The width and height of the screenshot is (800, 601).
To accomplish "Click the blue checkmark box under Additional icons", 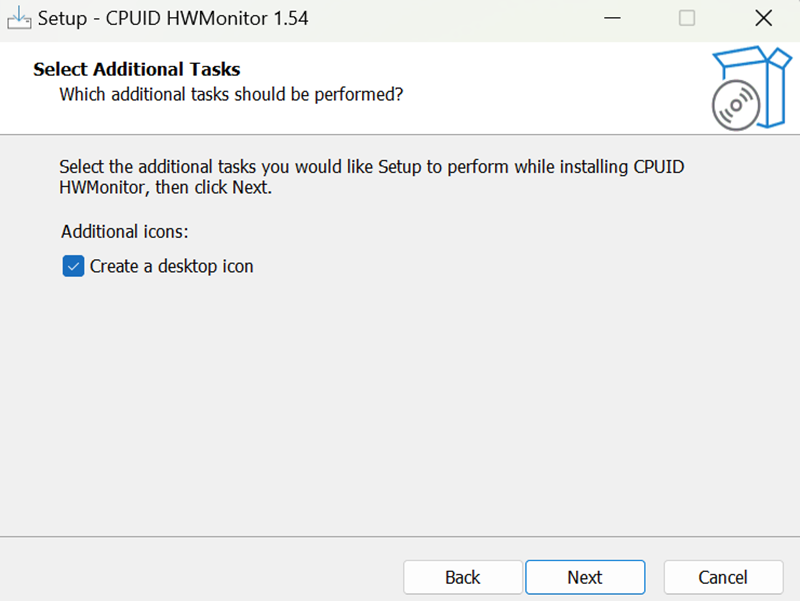I will (x=73, y=266).
